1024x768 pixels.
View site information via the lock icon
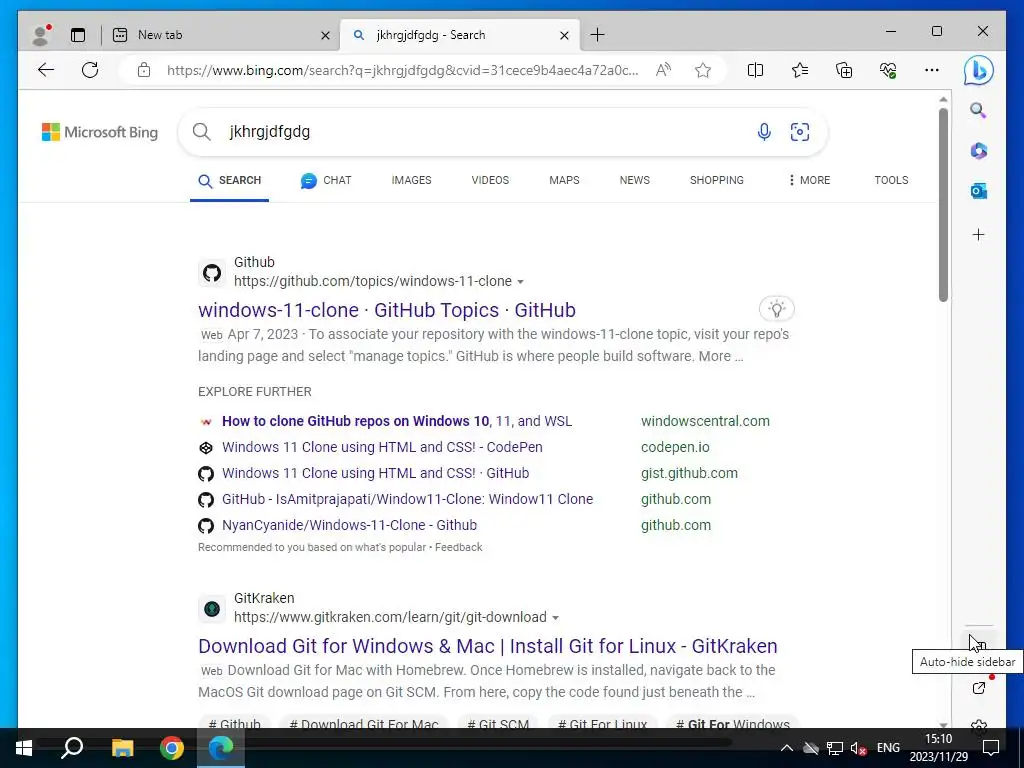144,70
